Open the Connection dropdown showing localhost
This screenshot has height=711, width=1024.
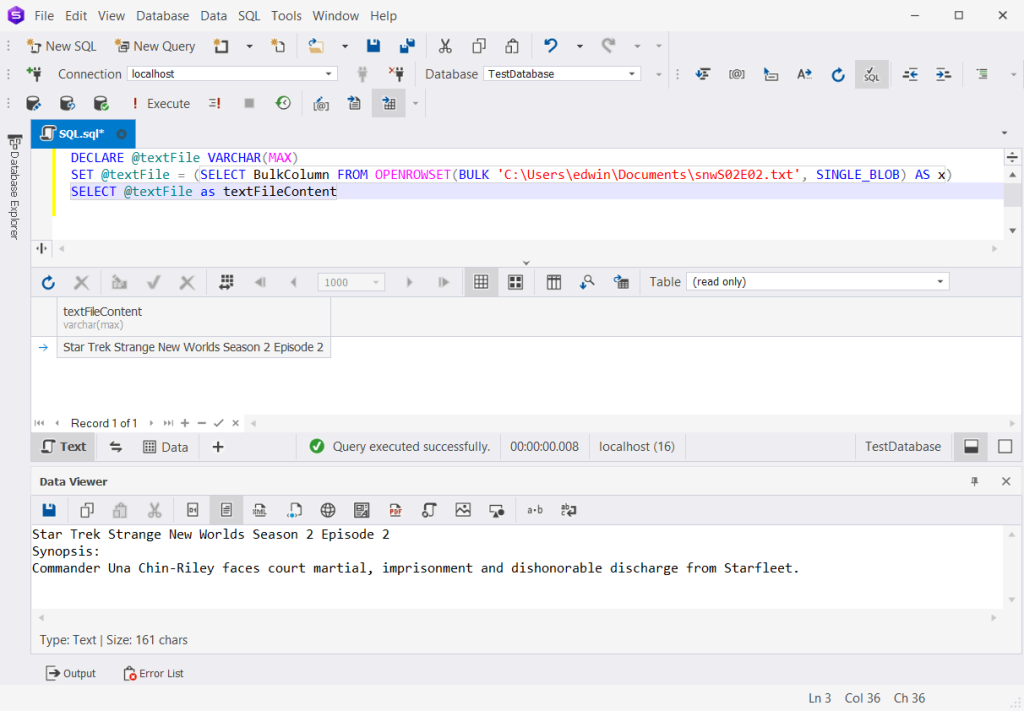coord(232,74)
